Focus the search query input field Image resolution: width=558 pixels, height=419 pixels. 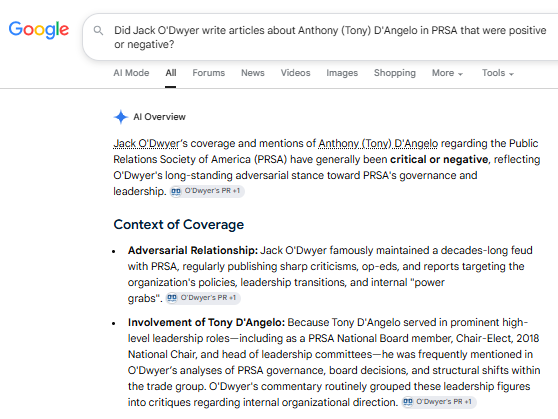click(330, 37)
